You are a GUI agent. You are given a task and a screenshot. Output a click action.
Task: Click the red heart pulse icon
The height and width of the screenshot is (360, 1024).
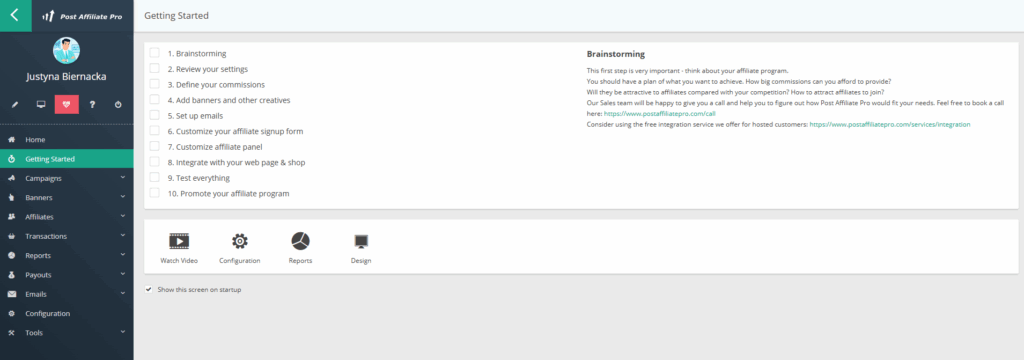pos(67,104)
